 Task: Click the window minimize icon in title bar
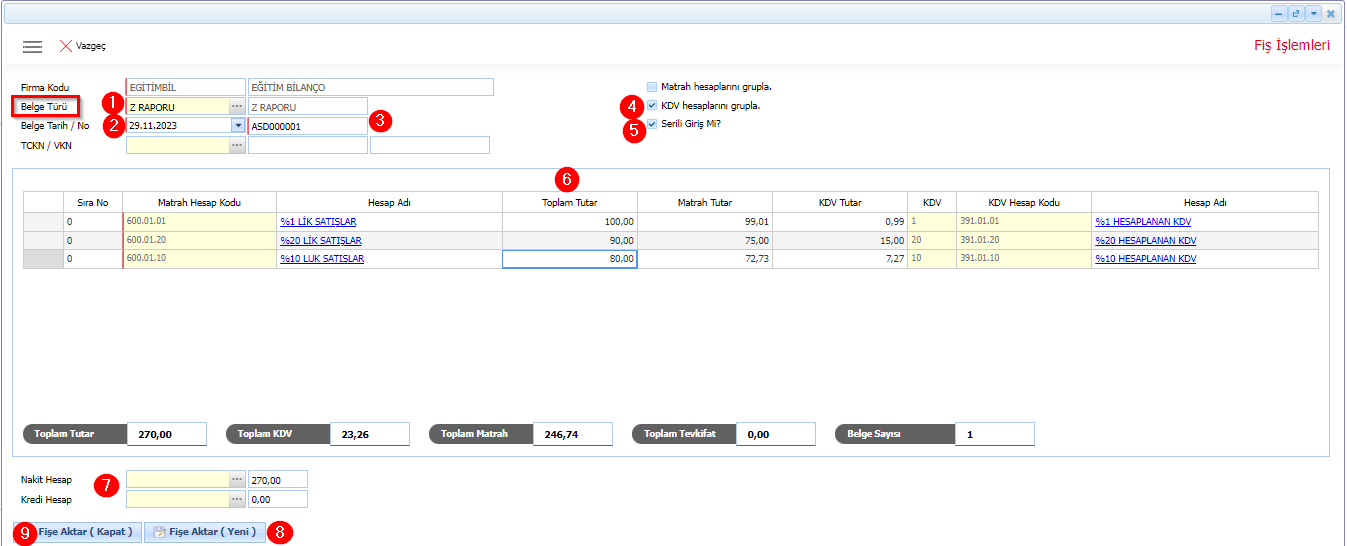coord(1279,13)
